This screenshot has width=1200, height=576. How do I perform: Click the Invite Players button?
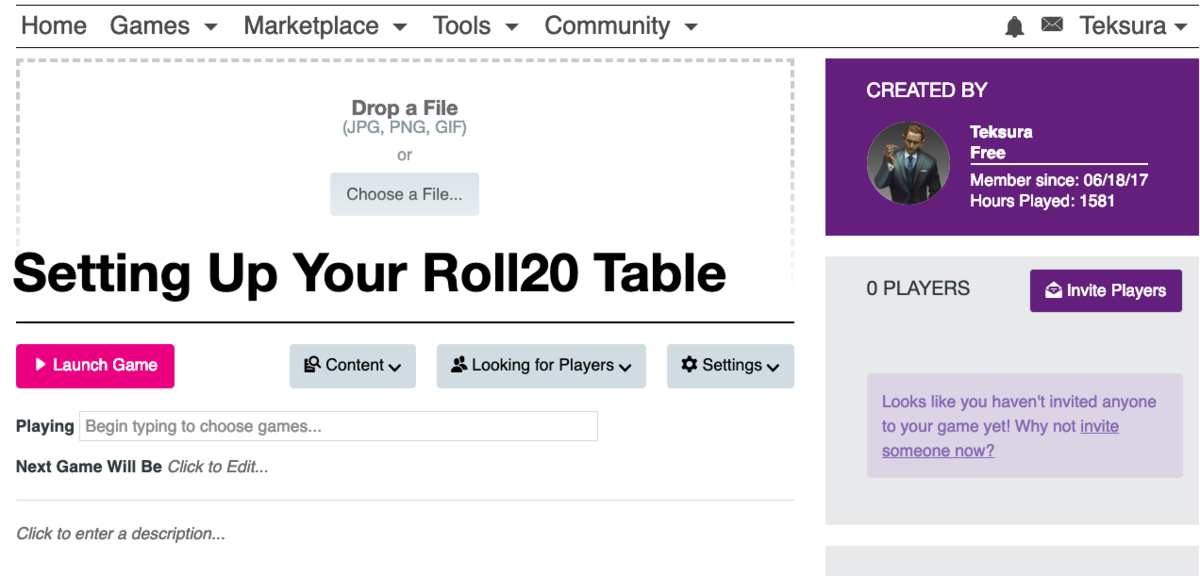pos(1105,291)
